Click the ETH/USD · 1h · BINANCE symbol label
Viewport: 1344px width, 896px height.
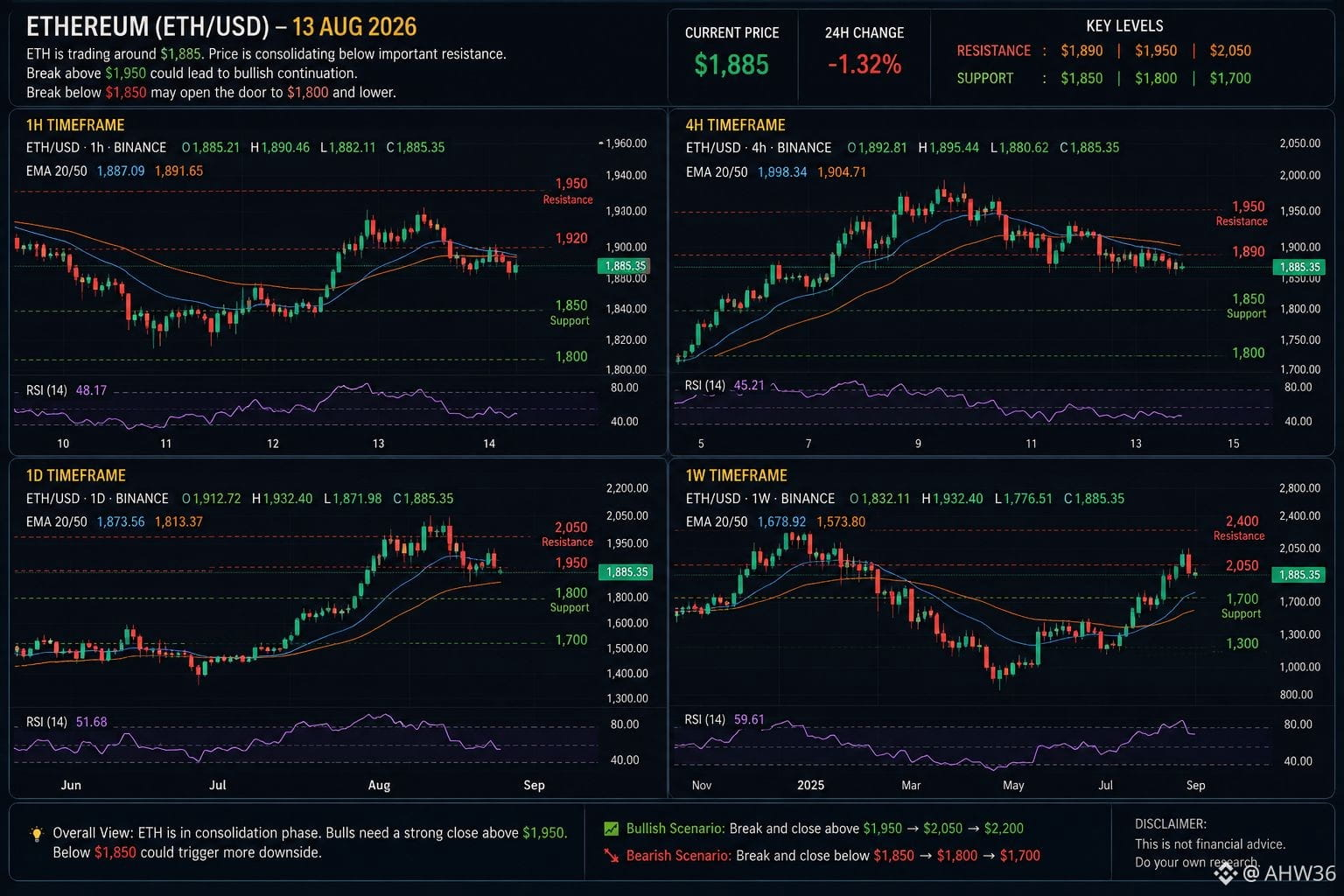tap(96, 147)
